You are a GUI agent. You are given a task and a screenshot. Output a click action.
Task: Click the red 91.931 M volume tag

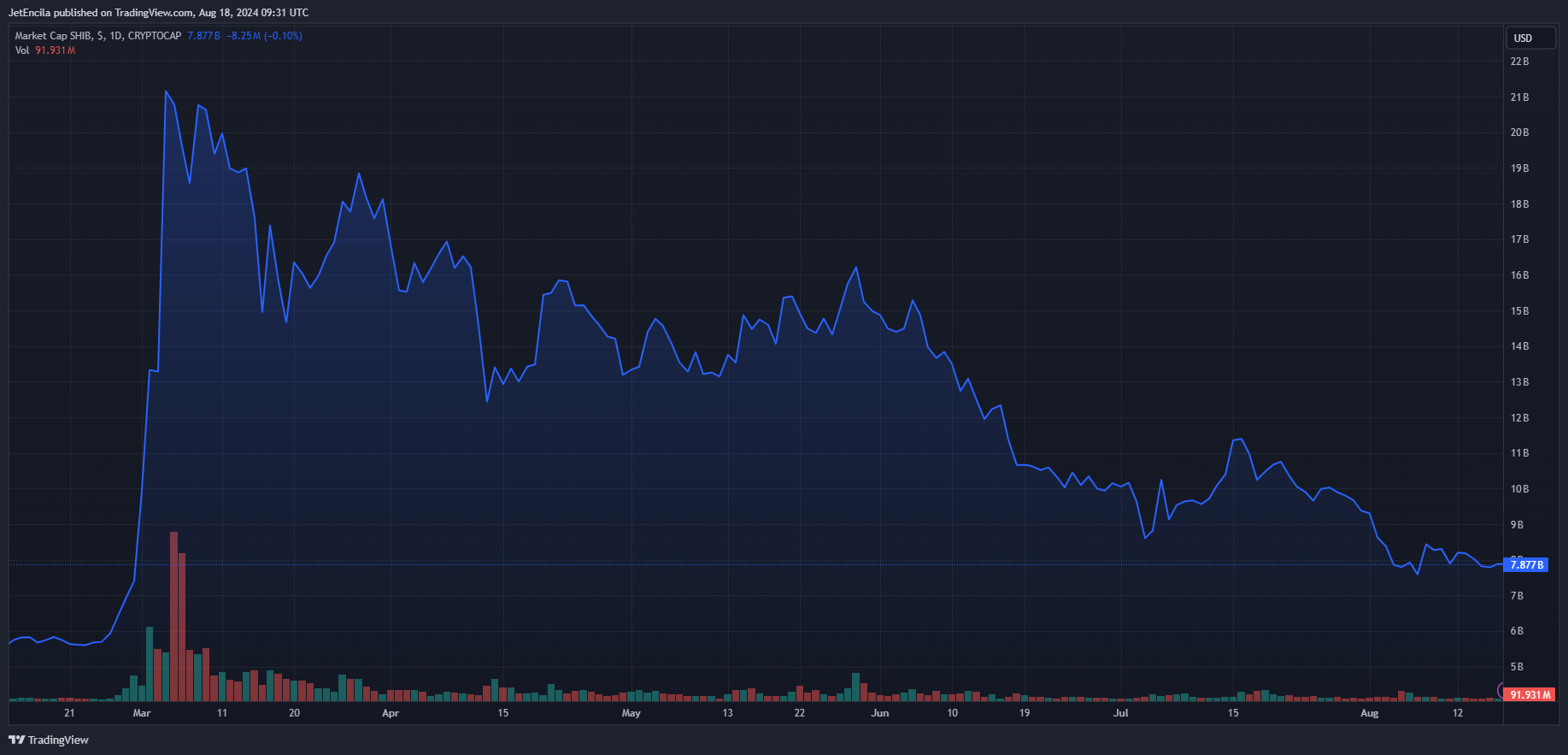tap(1528, 694)
